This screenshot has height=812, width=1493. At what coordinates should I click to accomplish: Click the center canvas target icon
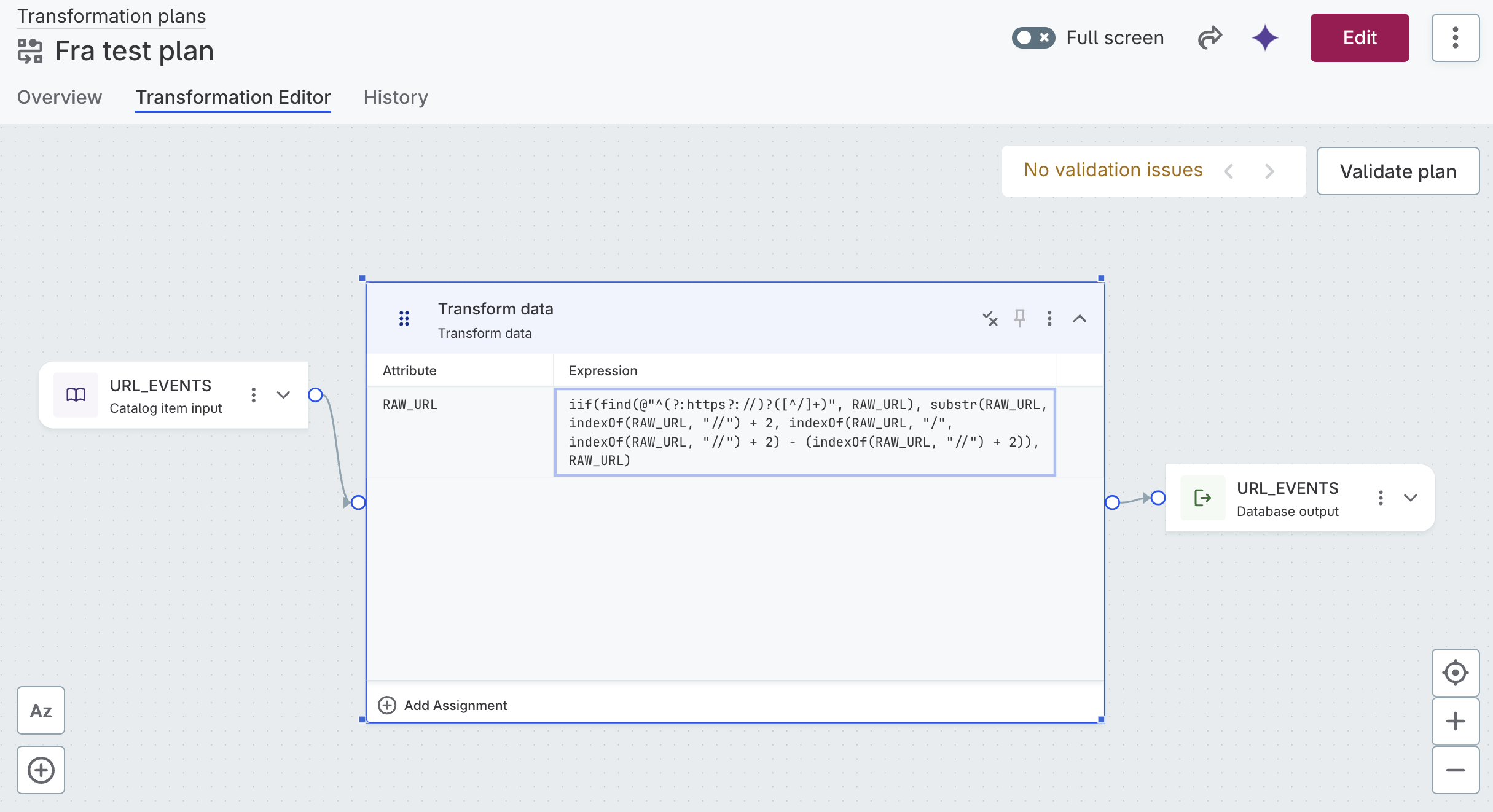tap(1455, 673)
